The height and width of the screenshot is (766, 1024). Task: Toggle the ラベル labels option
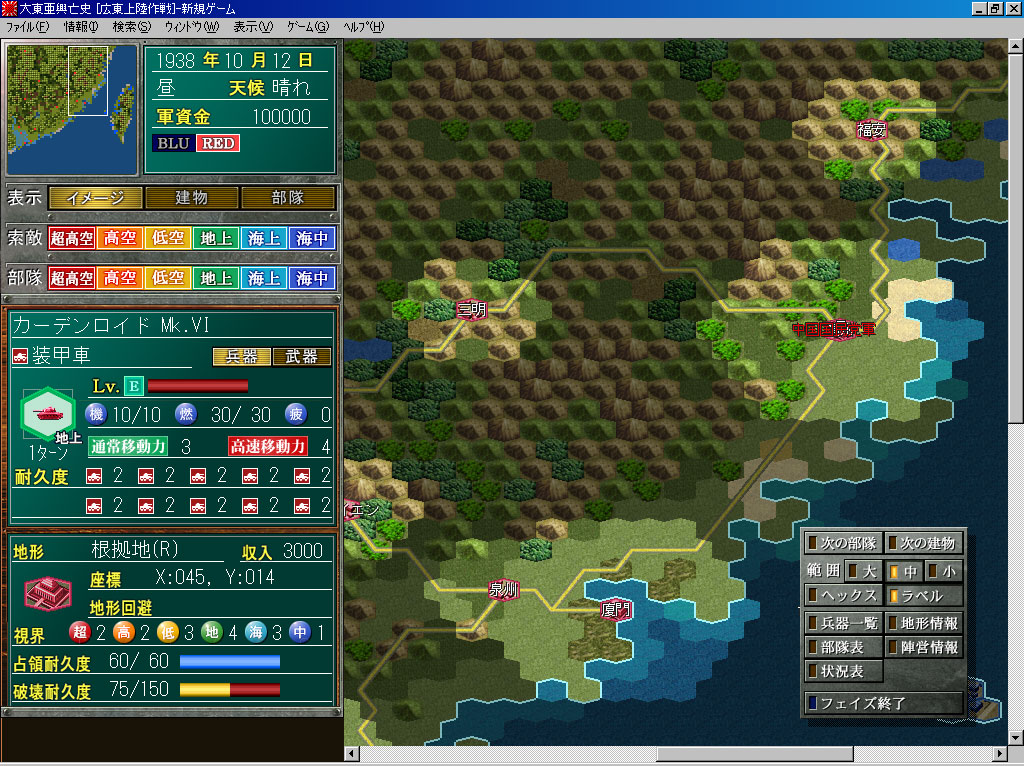pyautogui.click(x=924, y=596)
